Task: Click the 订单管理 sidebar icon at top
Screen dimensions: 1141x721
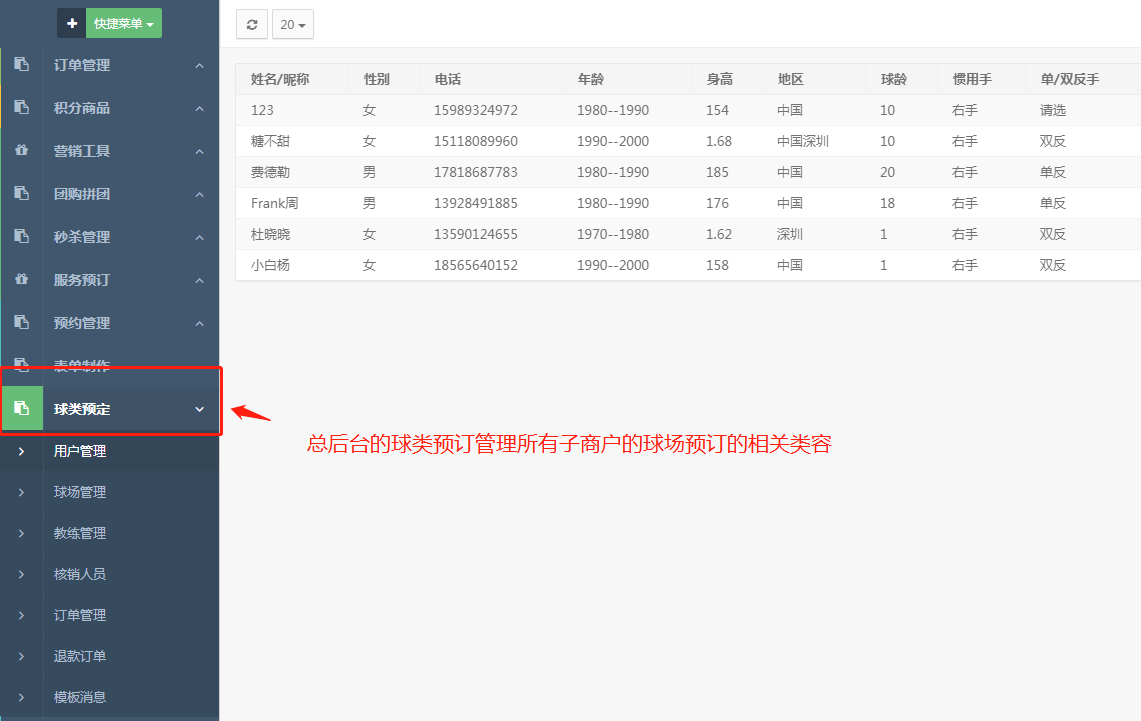Action: (21, 65)
